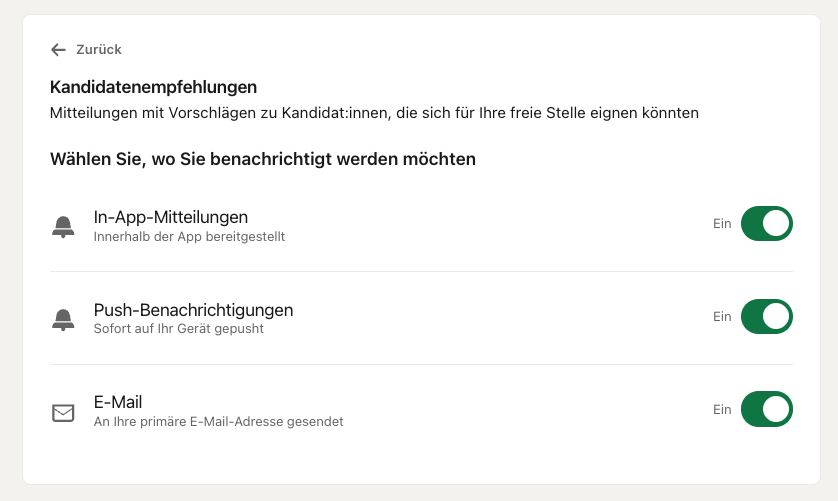Click the Kandidatenempfehlungen heading
This screenshot has width=838, height=501.
coord(153,87)
